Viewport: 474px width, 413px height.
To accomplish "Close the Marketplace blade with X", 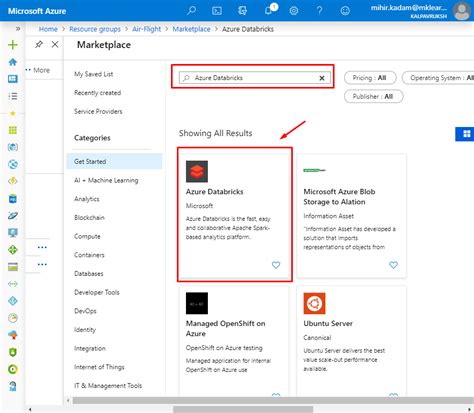I will click(x=55, y=44).
